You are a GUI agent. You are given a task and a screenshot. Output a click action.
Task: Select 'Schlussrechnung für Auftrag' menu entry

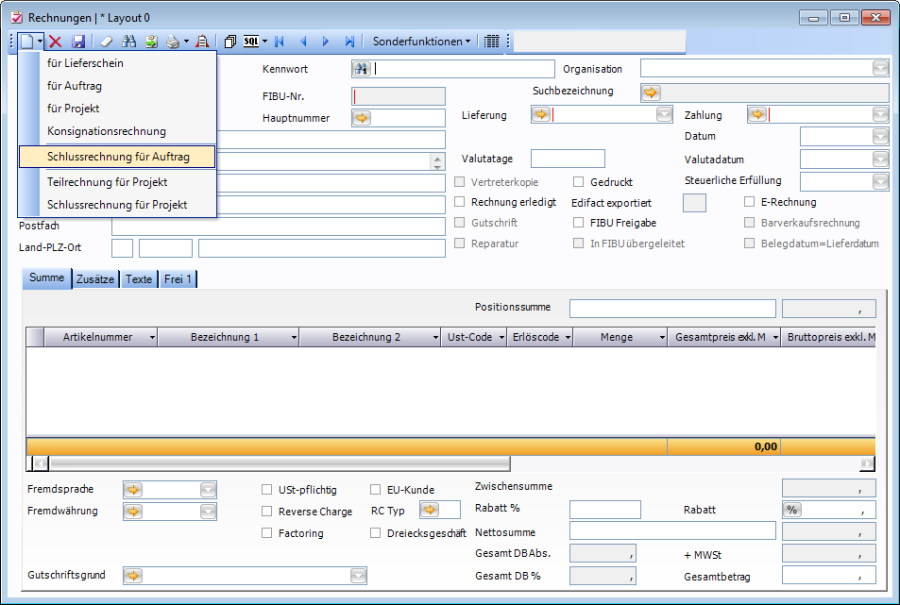click(117, 157)
